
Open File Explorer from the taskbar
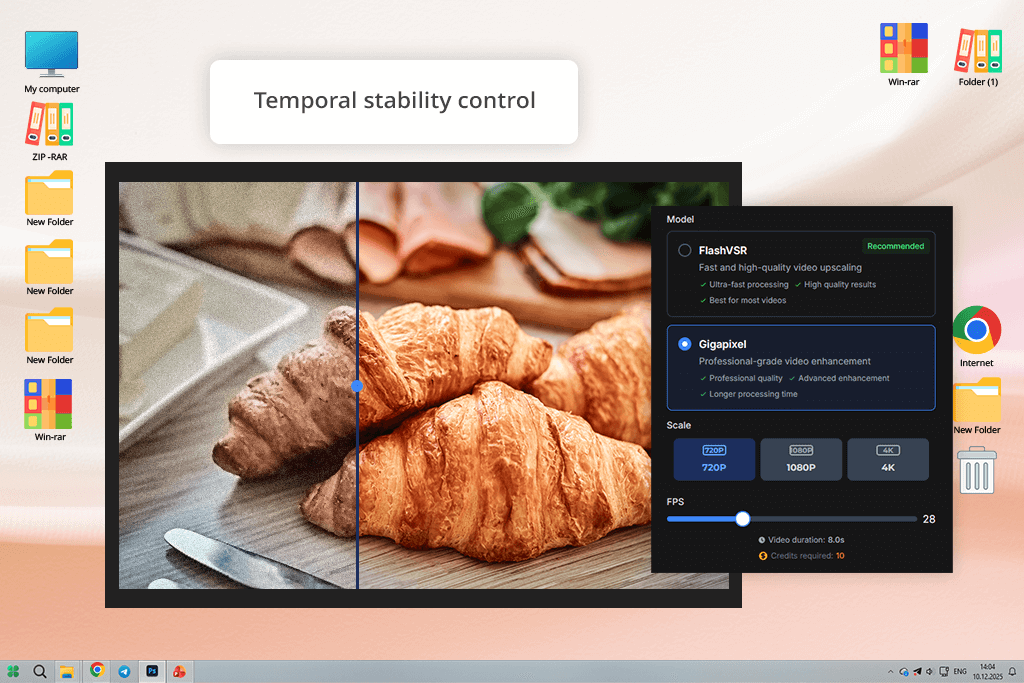tap(67, 671)
